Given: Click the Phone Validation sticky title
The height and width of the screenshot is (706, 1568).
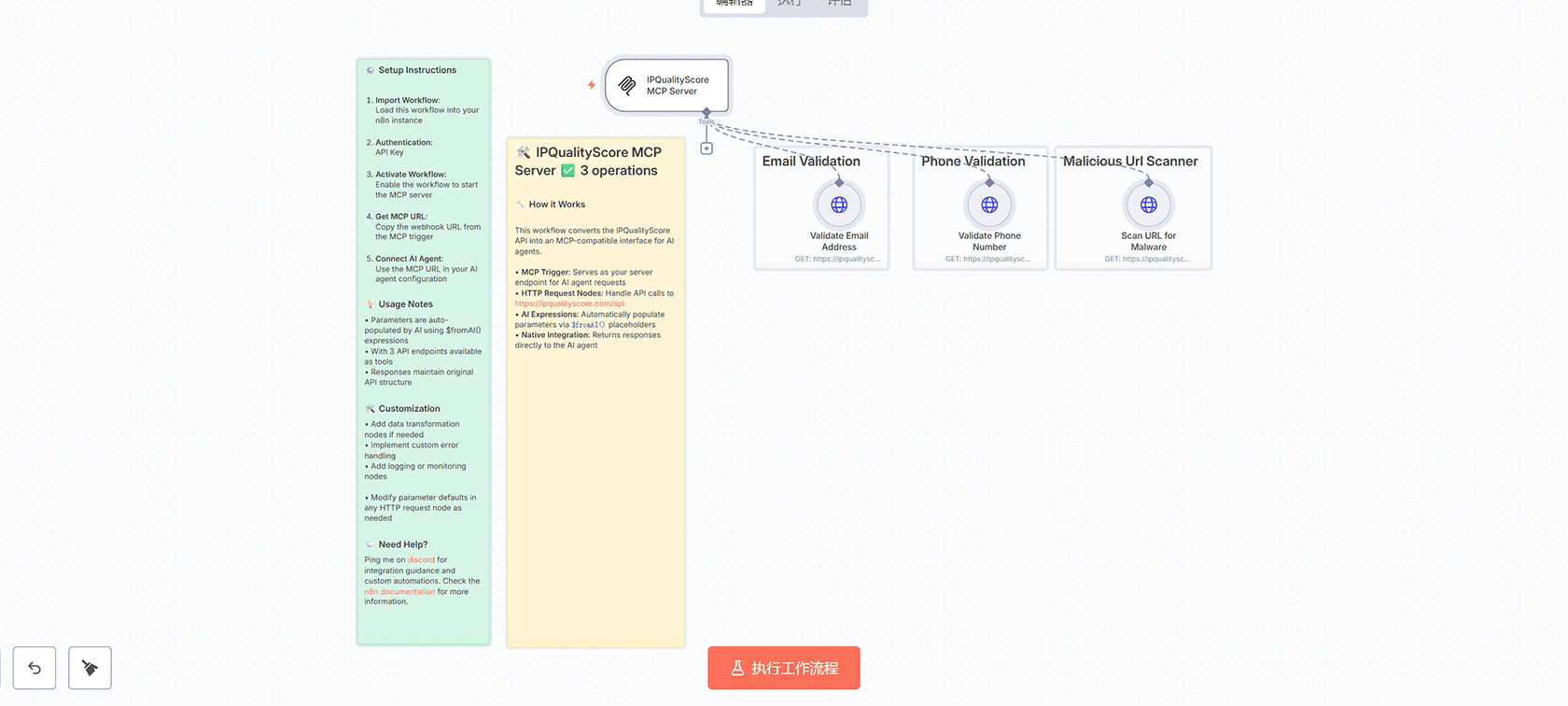Looking at the screenshot, I should [x=973, y=162].
